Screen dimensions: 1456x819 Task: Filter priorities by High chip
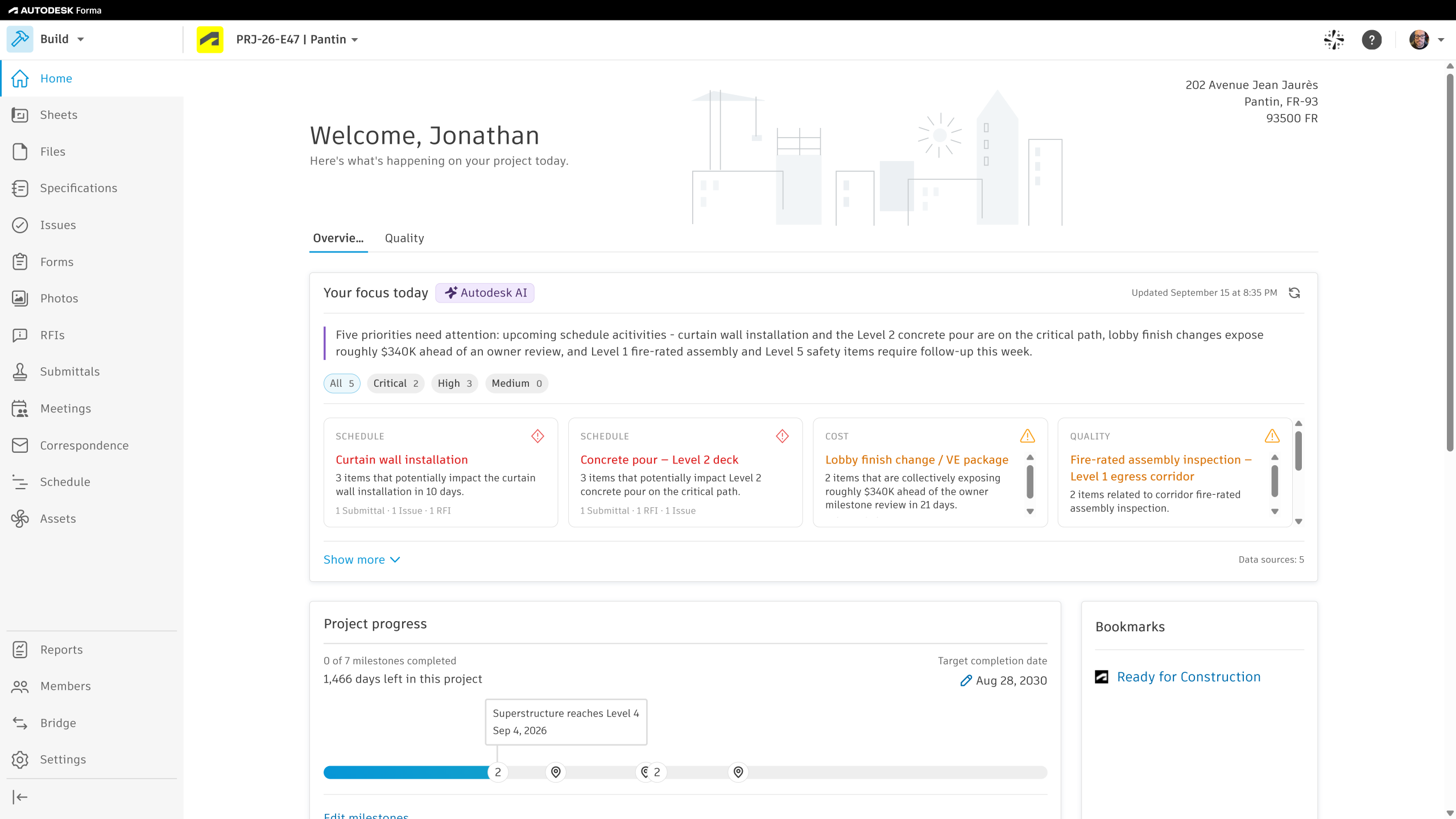tap(454, 383)
